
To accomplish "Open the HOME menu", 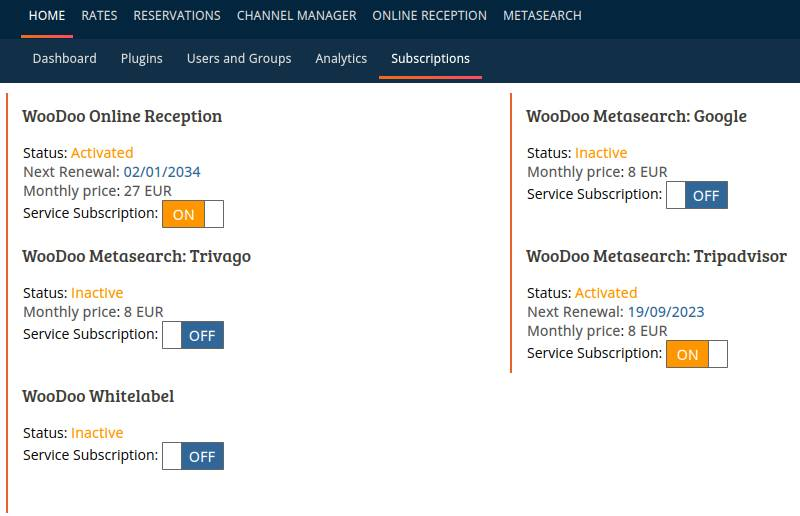I will [x=47, y=16].
